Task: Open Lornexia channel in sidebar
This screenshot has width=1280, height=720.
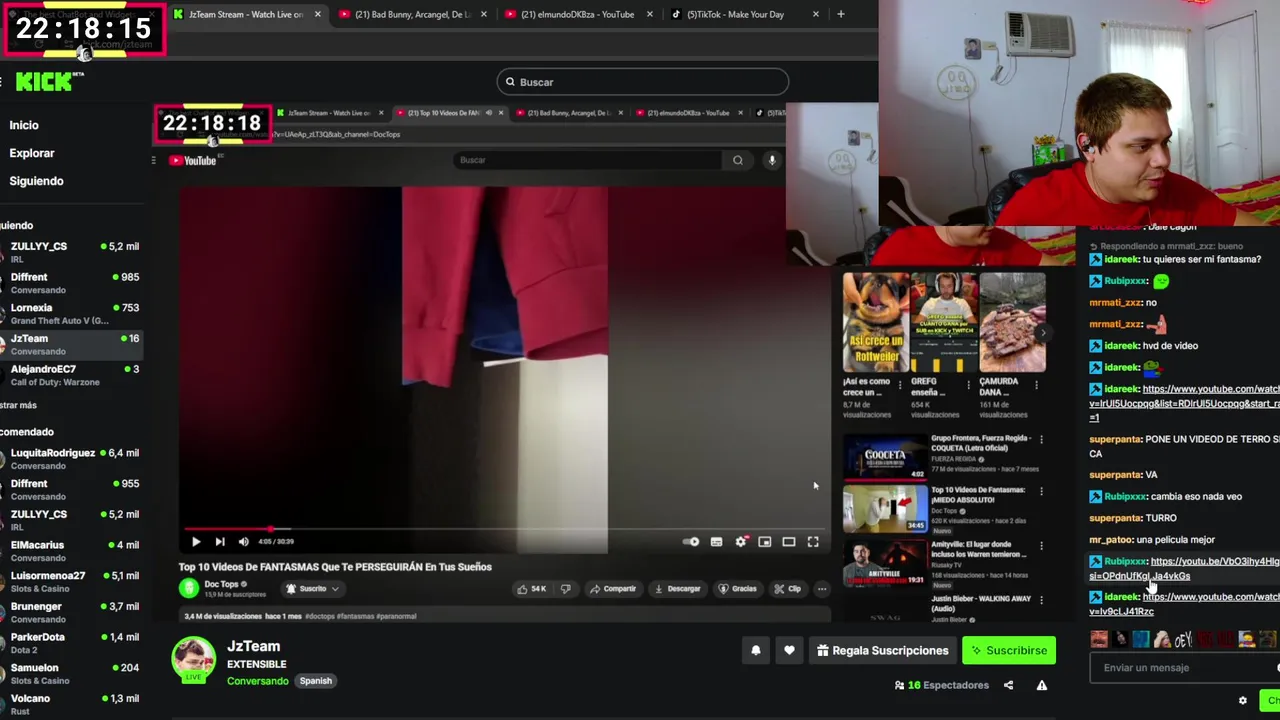Action: point(72,314)
